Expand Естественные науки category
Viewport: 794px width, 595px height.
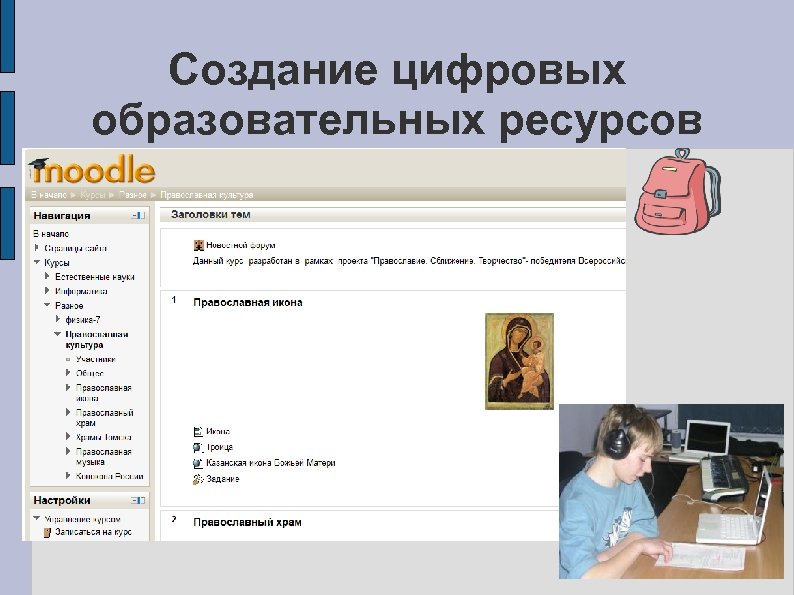47,276
